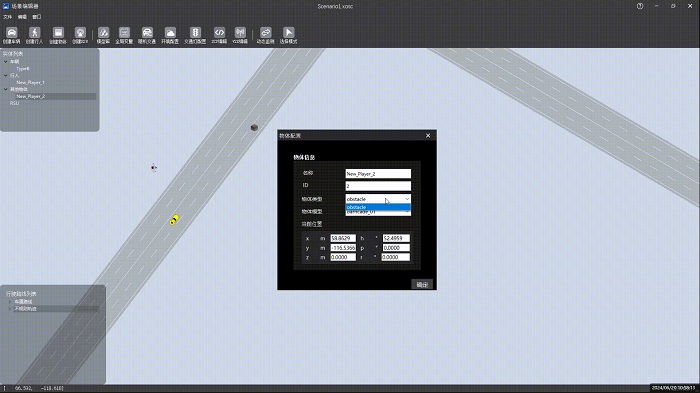This screenshot has width=700, height=393.
Task: Select the create vehicle car icon
Action: [12, 33]
